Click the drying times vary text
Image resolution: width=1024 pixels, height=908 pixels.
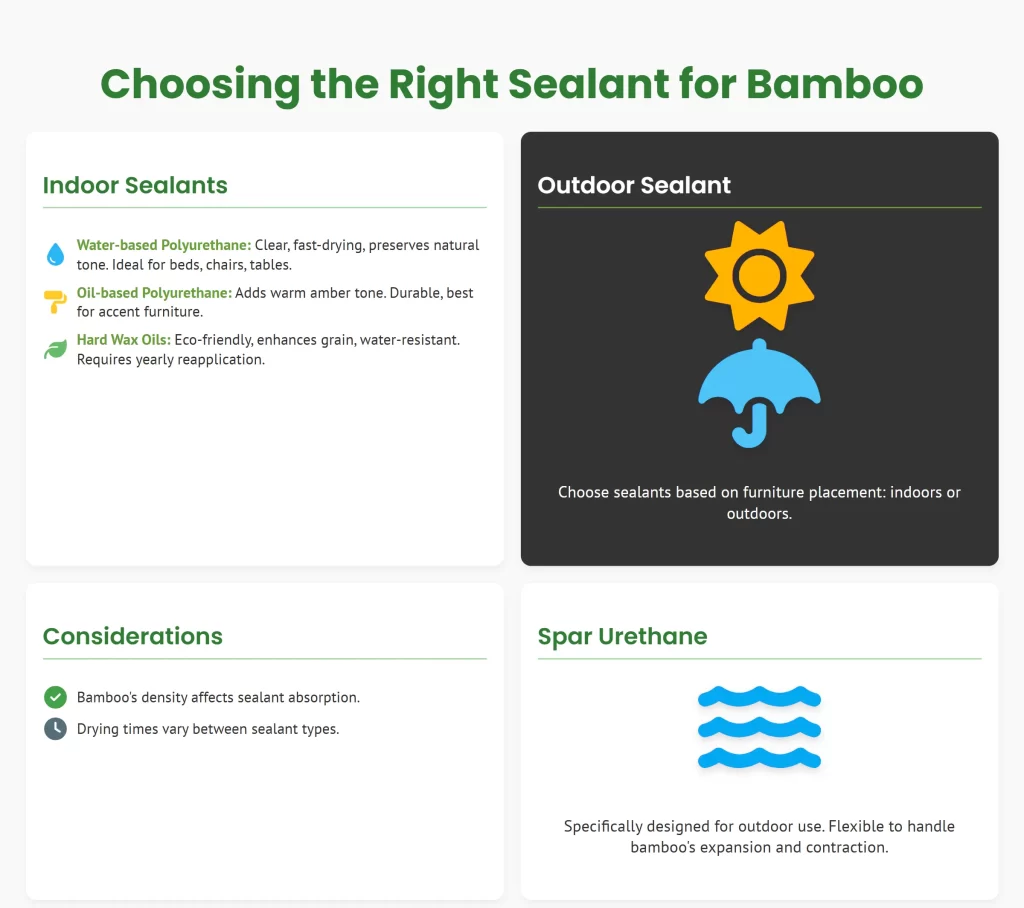[x=208, y=729]
